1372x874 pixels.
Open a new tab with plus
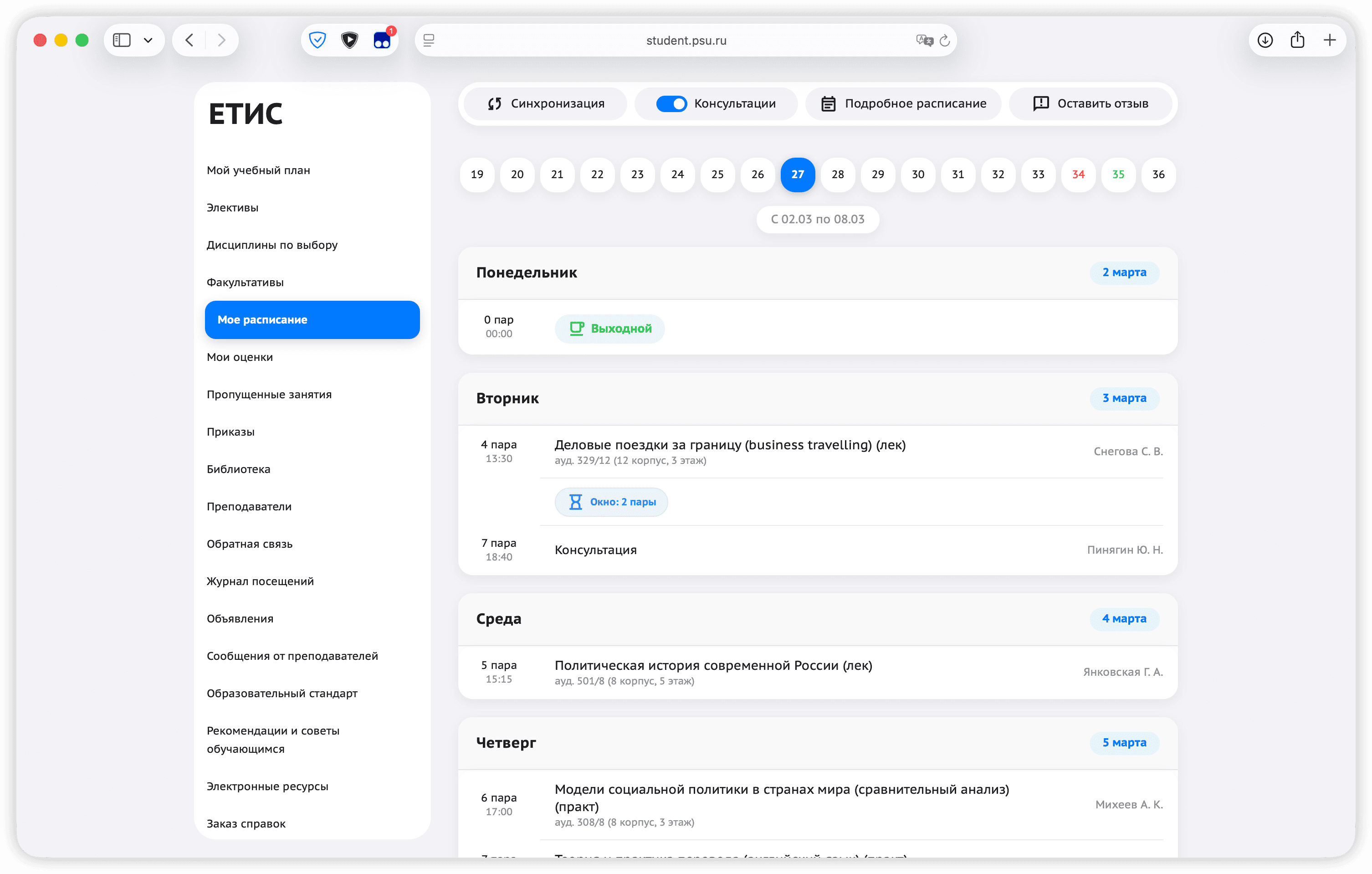(1330, 40)
